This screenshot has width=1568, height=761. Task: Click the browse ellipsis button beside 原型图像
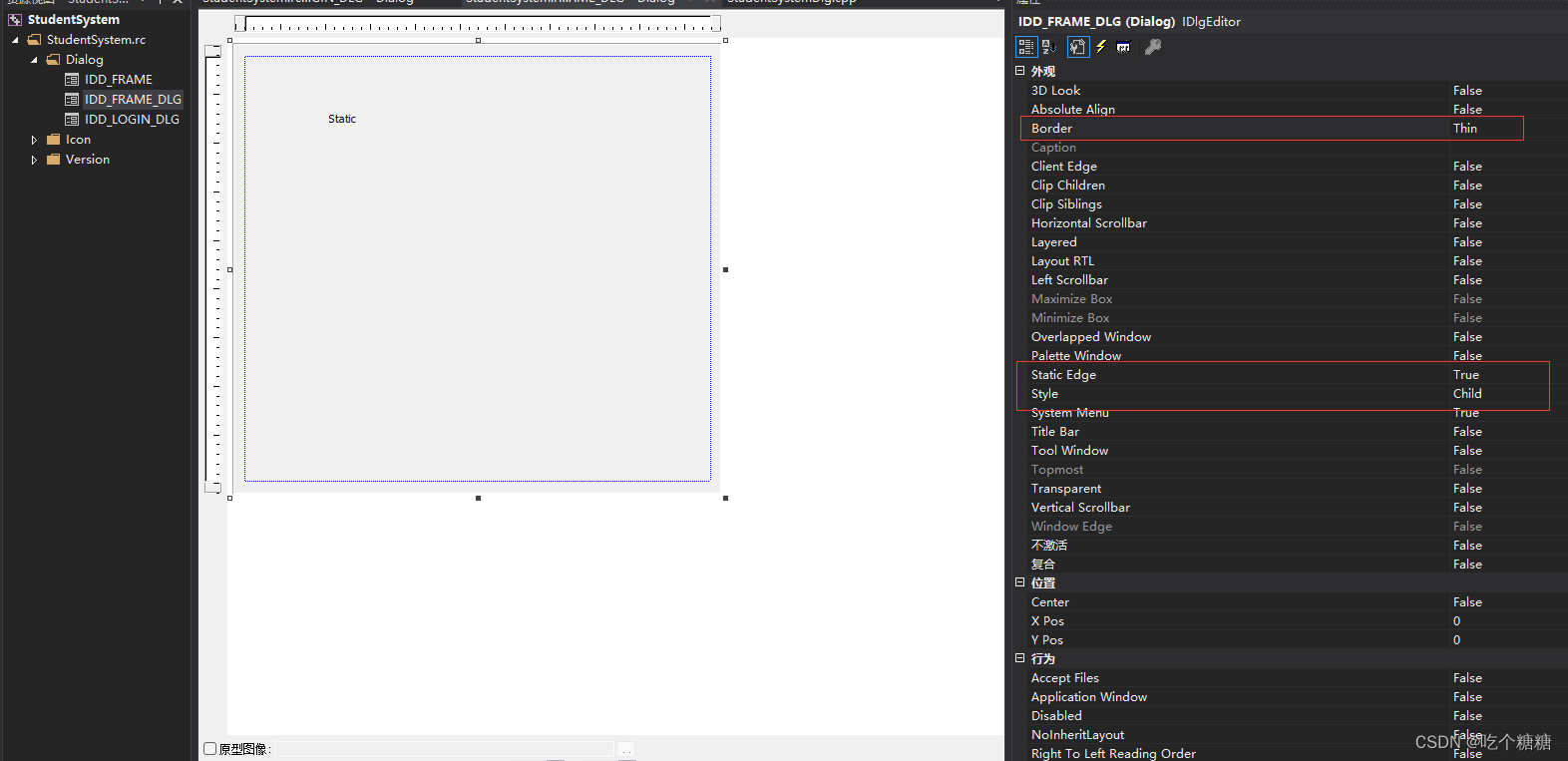pyautogui.click(x=625, y=749)
